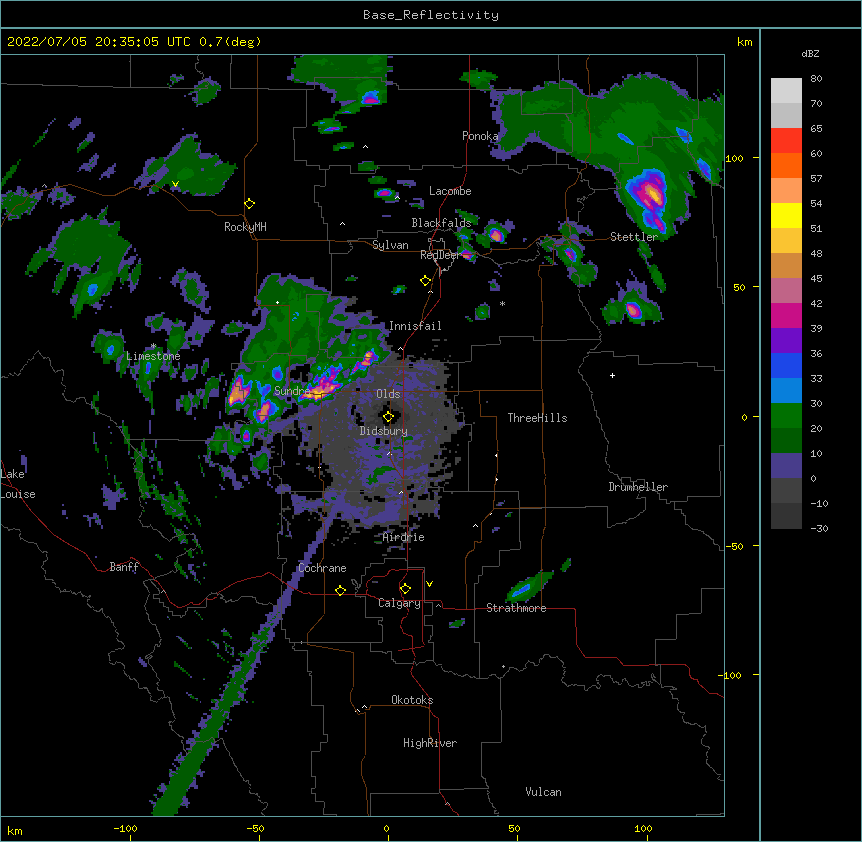
Task: Pick the purple 39 dBZ legend swatch
Action: coord(786,340)
